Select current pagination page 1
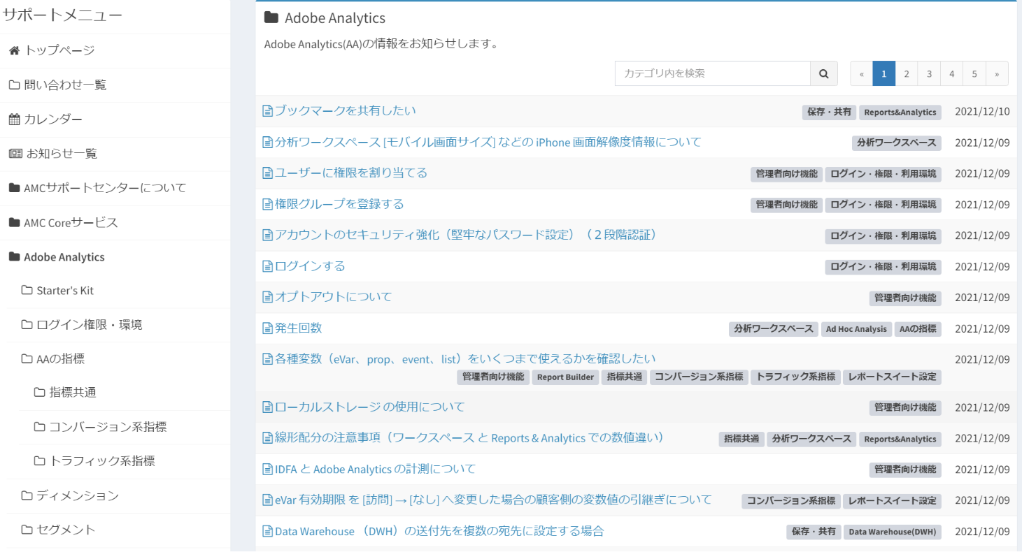The image size is (1022, 552). 884,74
